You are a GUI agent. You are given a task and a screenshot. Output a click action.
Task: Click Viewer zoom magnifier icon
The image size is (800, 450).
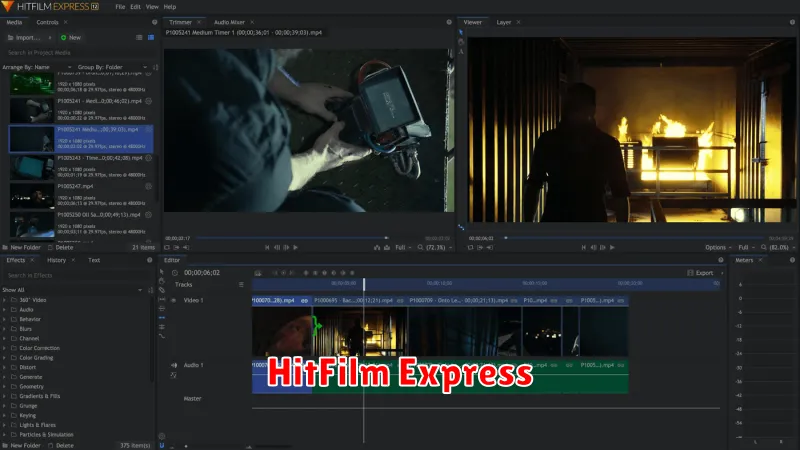[764, 247]
